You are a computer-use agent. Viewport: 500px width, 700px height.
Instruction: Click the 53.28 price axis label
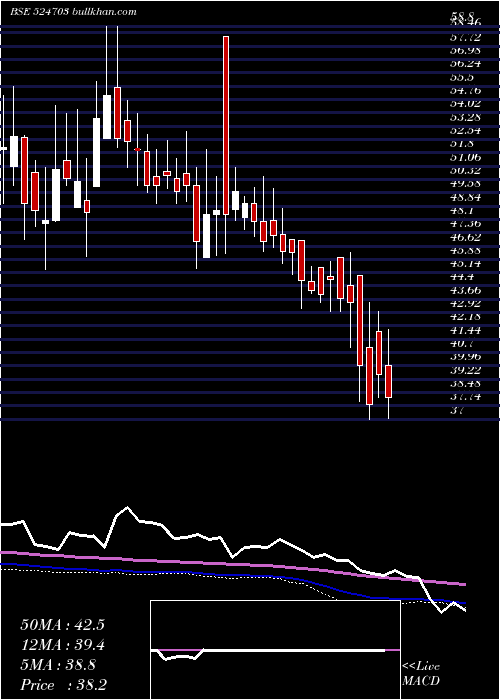[x=465, y=117]
